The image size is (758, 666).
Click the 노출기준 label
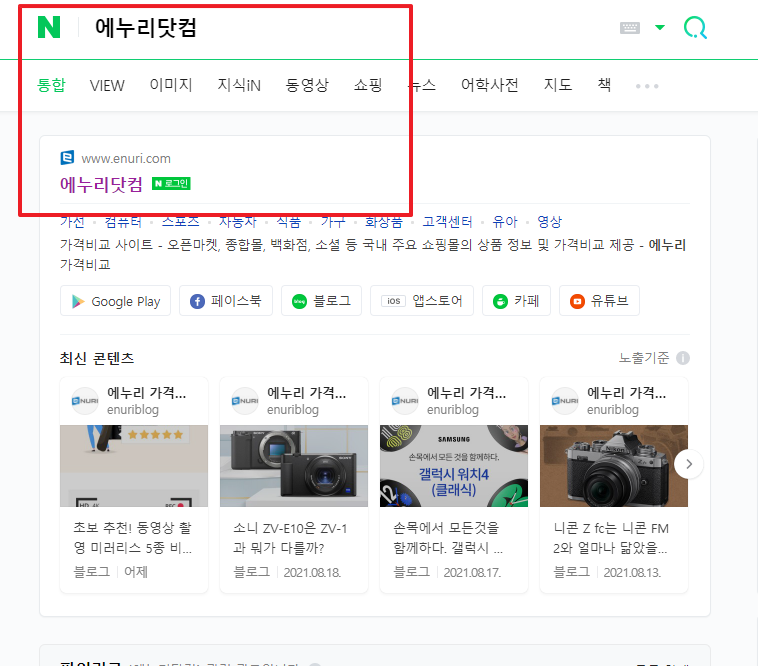tap(644, 358)
